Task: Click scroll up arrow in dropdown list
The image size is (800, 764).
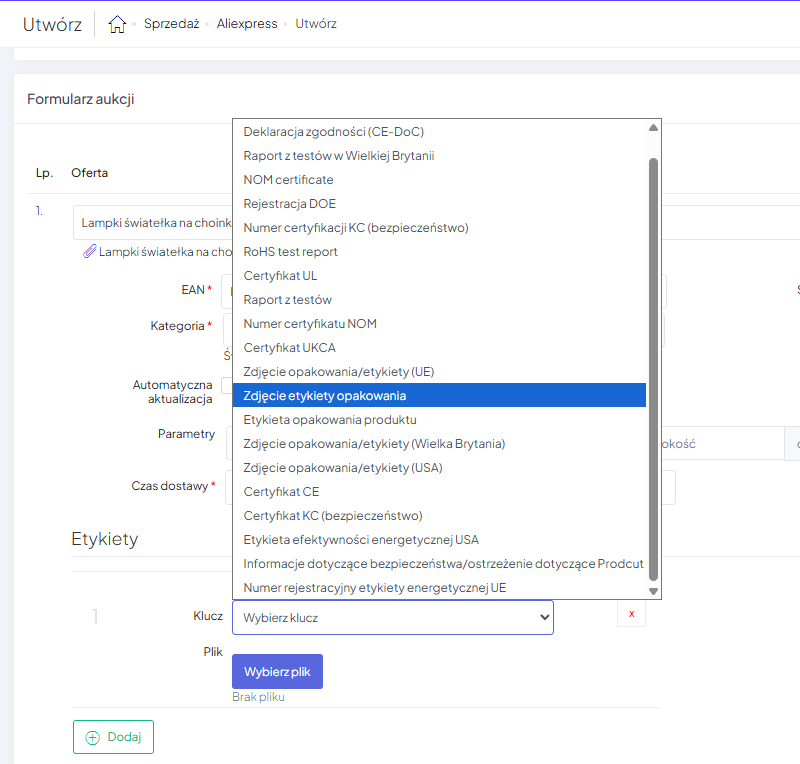Action: pyautogui.click(x=653, y=128)
